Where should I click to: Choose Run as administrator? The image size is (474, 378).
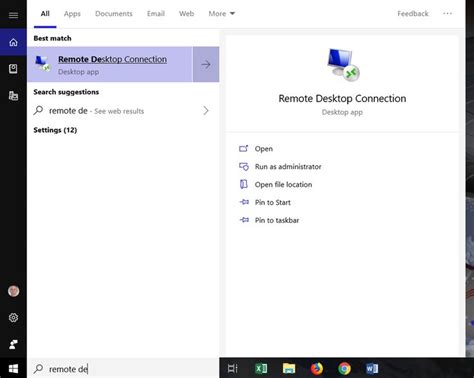coord(280,166)
